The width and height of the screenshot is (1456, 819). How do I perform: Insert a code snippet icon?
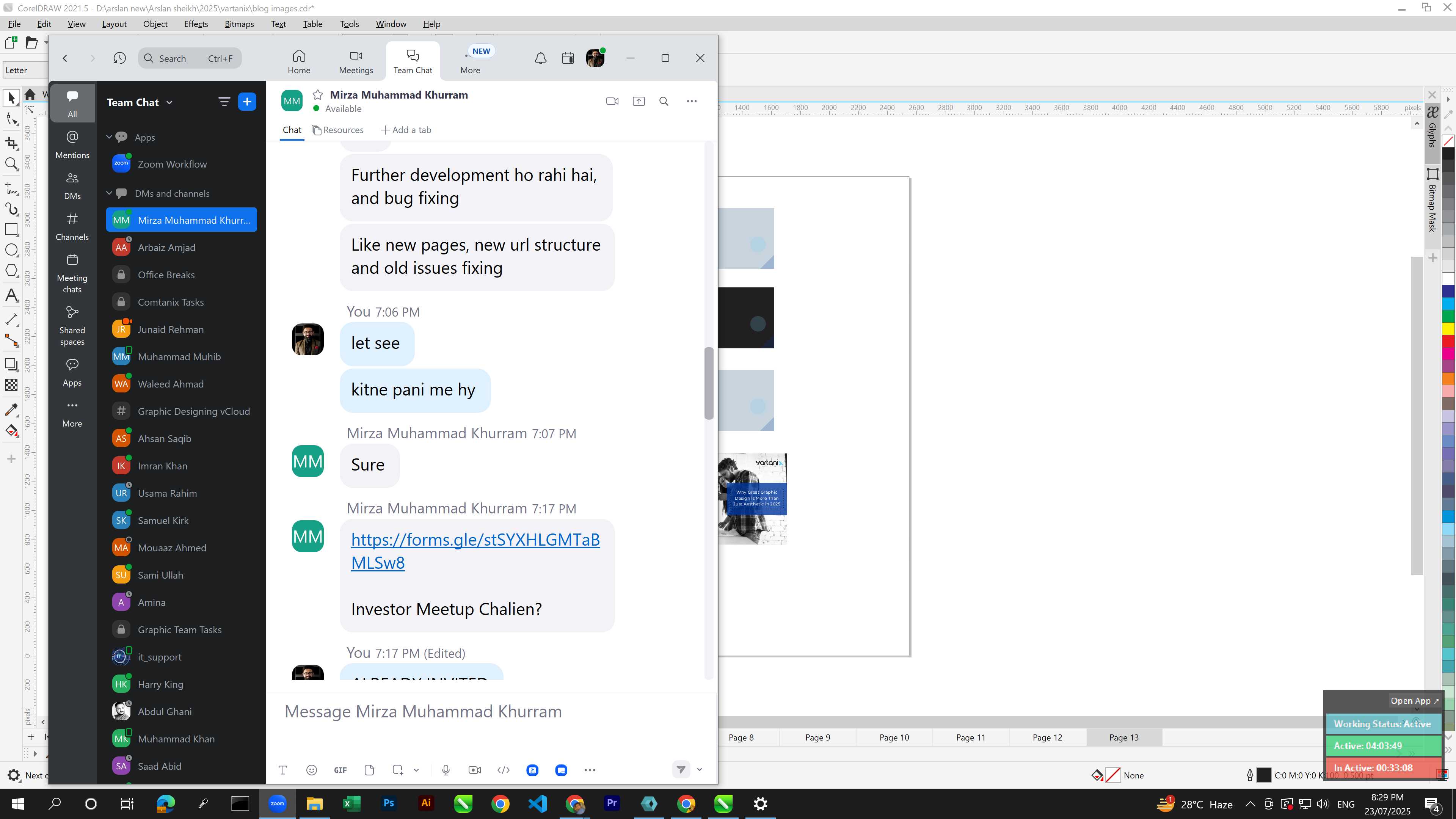click(x=504, y=770)
